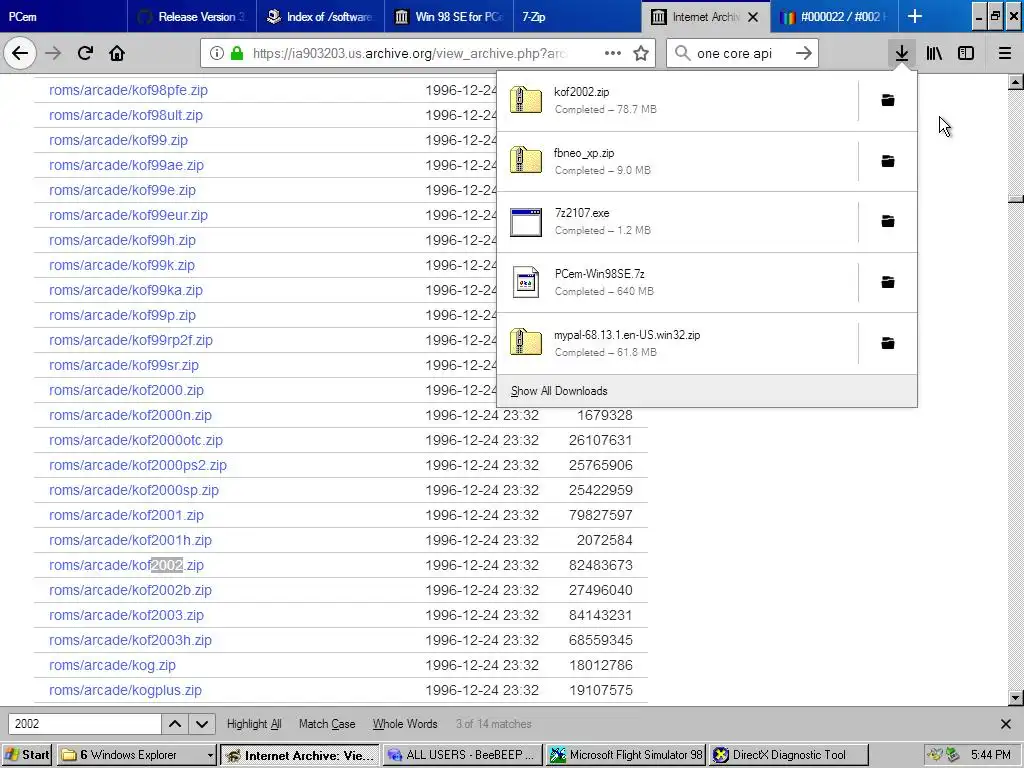Close the find bar
This screenshot has height=768, width=1024.
pyautogui.click(x=1006, y=724)
